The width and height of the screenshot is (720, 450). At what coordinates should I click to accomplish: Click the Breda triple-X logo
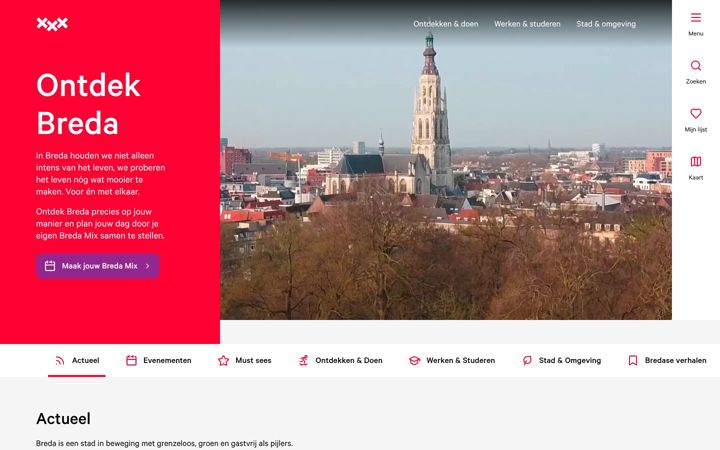(52, 24)
